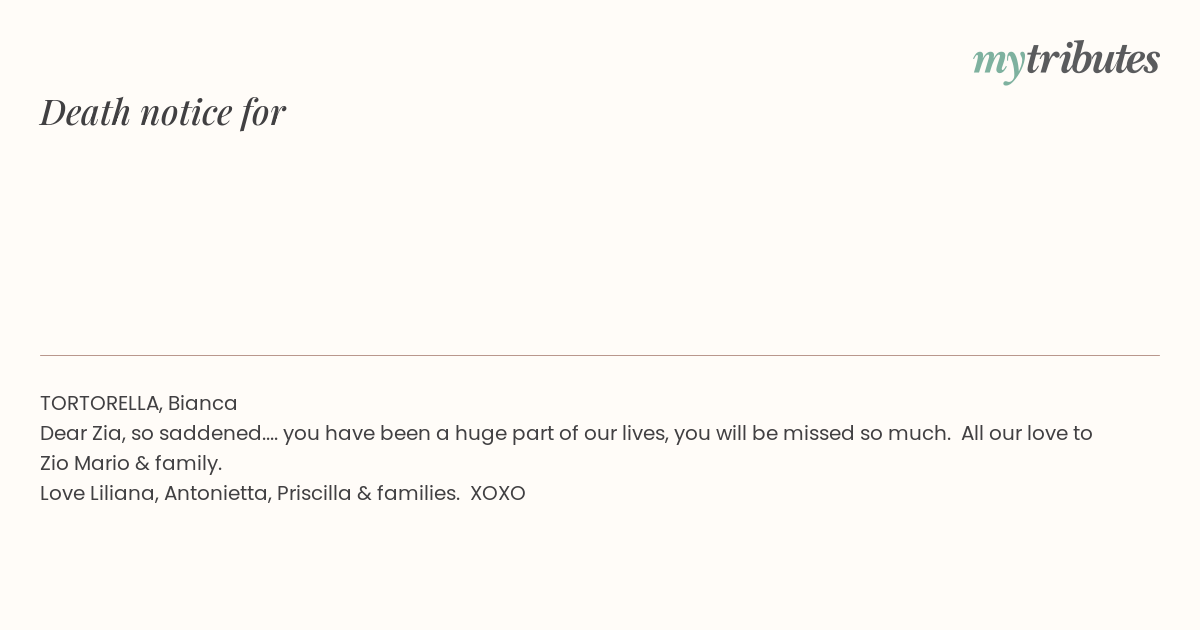
Task: Click the name 'Antonietta' in signature
Action: tap(217, 493)
